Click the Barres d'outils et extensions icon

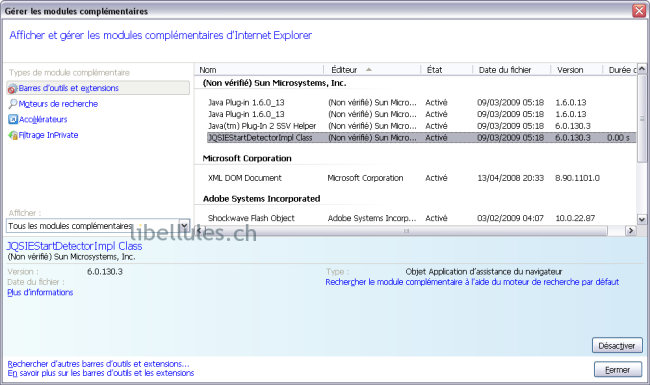tap(12, 89)
